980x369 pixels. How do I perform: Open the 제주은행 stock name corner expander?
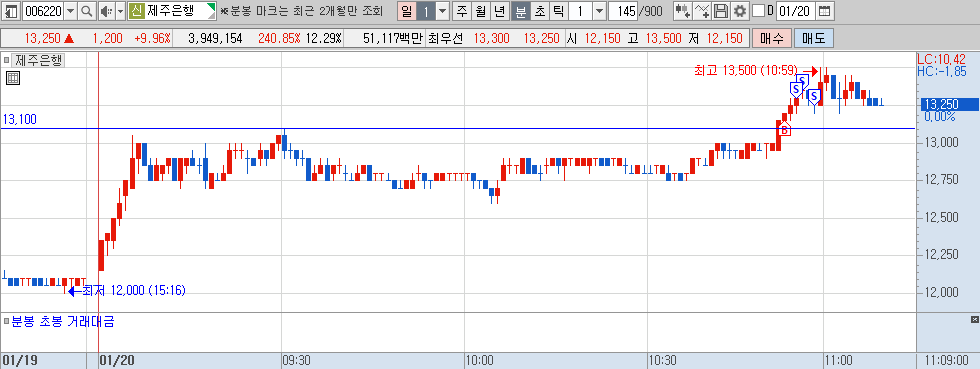coord(212,8)
